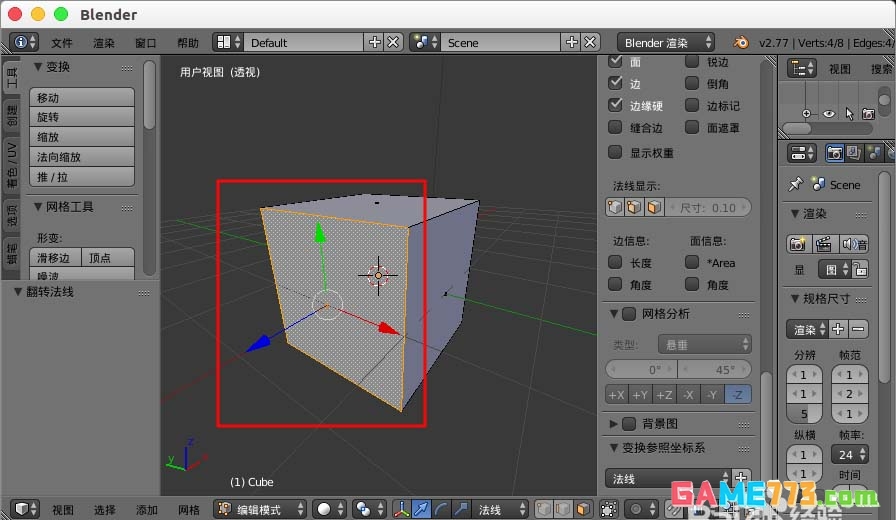Collapse the 变换 tool panel
This screenshot has height=520, width=896.
coord(38,66)
